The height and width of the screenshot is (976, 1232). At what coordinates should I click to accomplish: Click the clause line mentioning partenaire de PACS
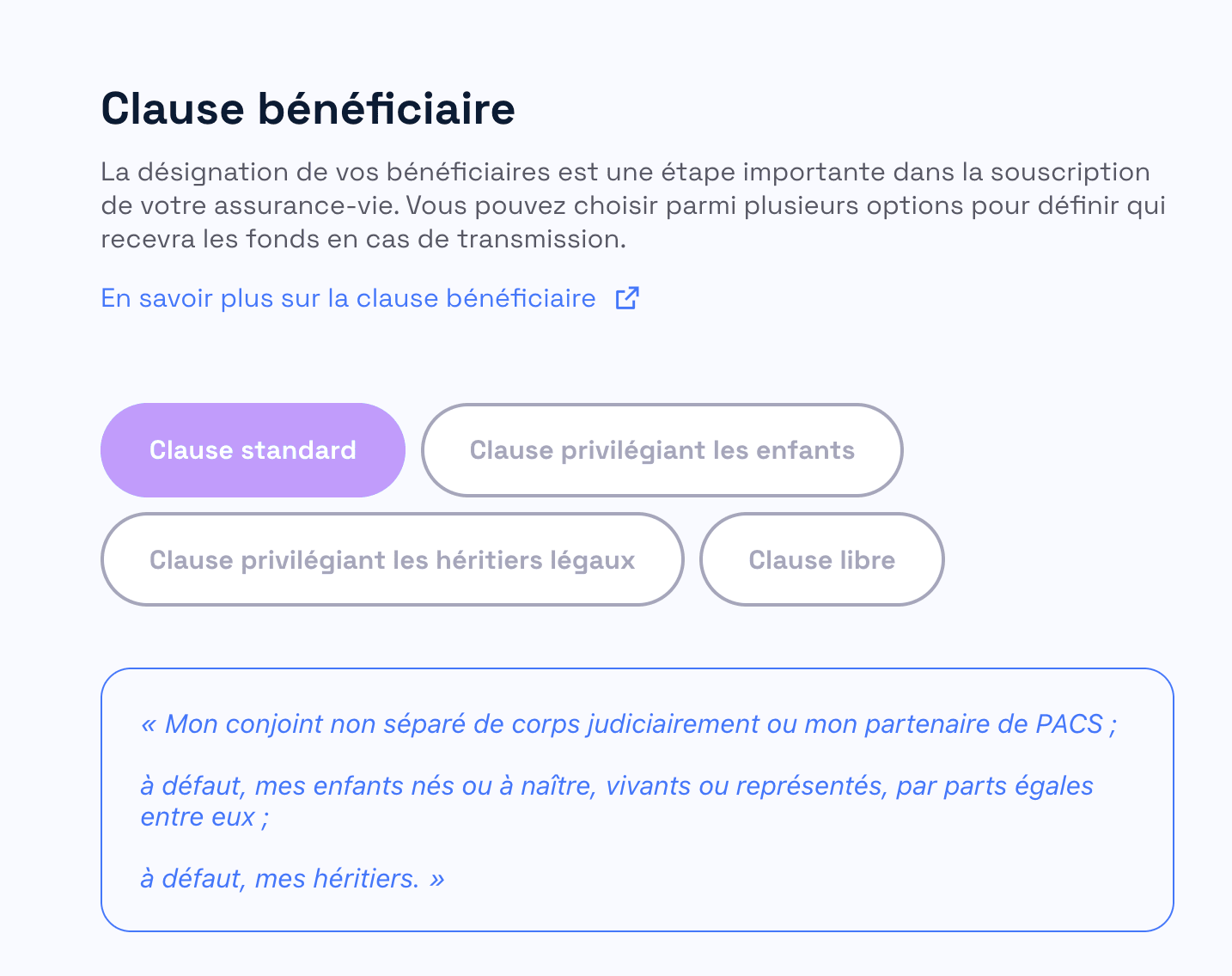[x=630, y=723]
